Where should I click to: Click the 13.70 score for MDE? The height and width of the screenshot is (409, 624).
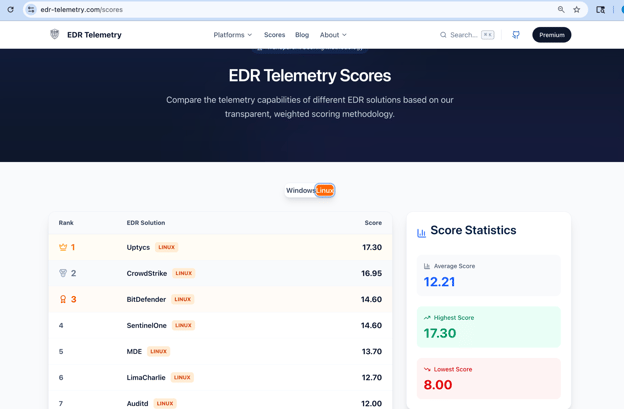point(372,351)
